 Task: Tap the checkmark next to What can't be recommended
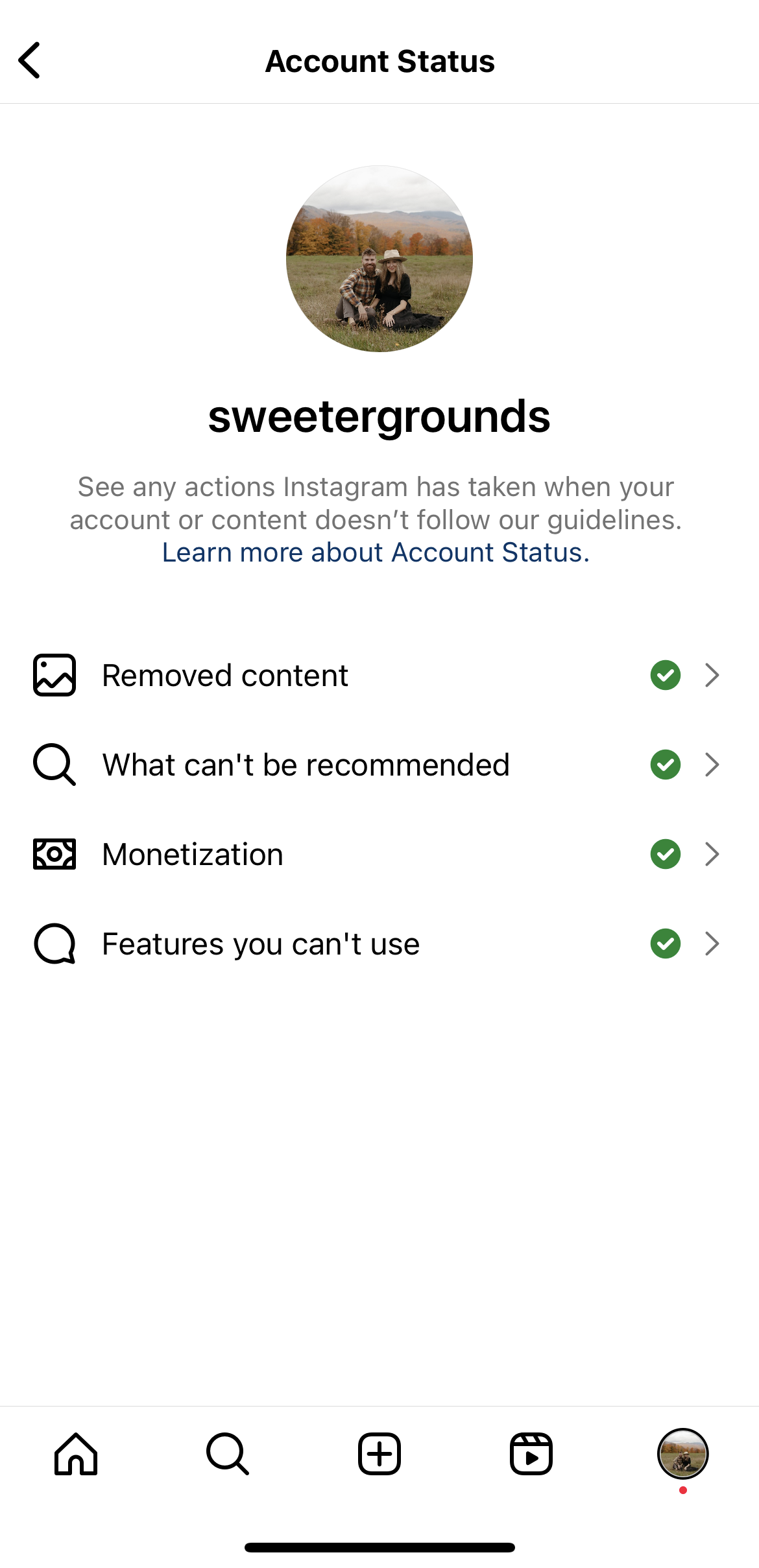[664, 764]
